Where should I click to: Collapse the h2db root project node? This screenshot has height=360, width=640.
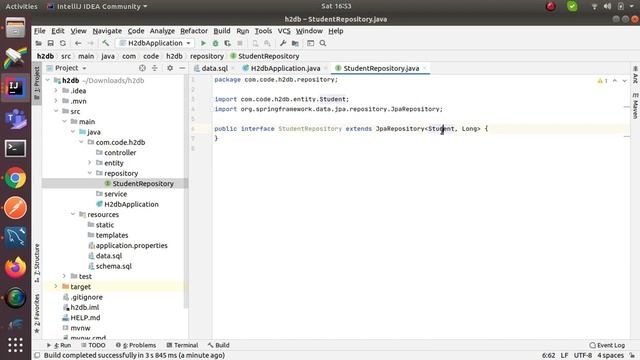[48, 80]
